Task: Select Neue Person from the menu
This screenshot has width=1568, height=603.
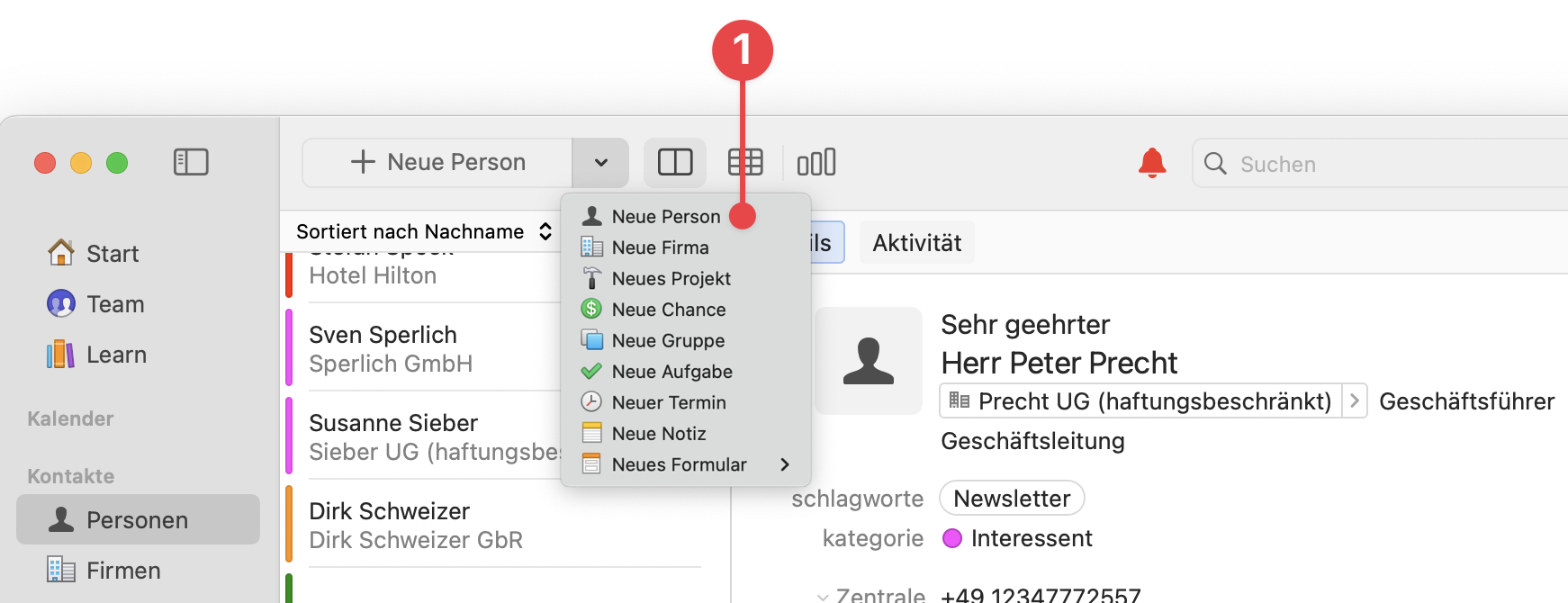Action: (x=686, y=216)
